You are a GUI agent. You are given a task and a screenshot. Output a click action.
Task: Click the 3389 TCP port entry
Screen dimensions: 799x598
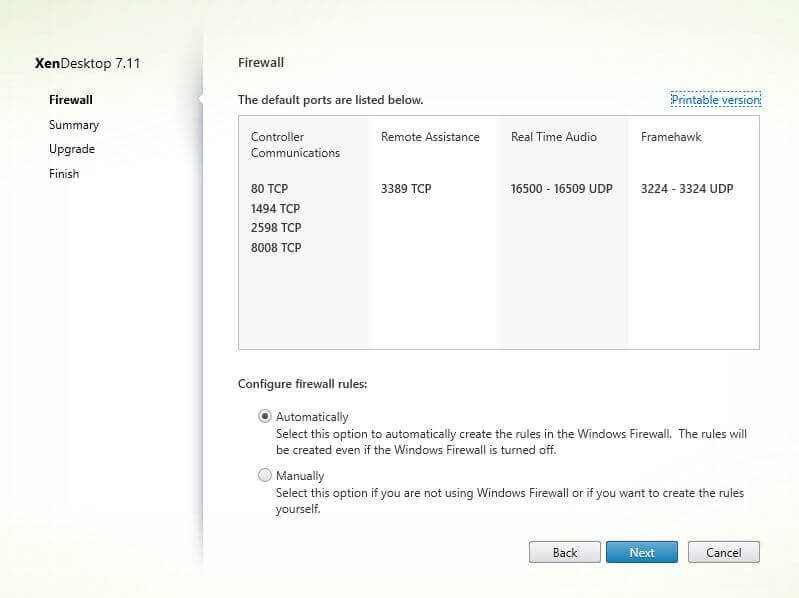tap(406, 189)
